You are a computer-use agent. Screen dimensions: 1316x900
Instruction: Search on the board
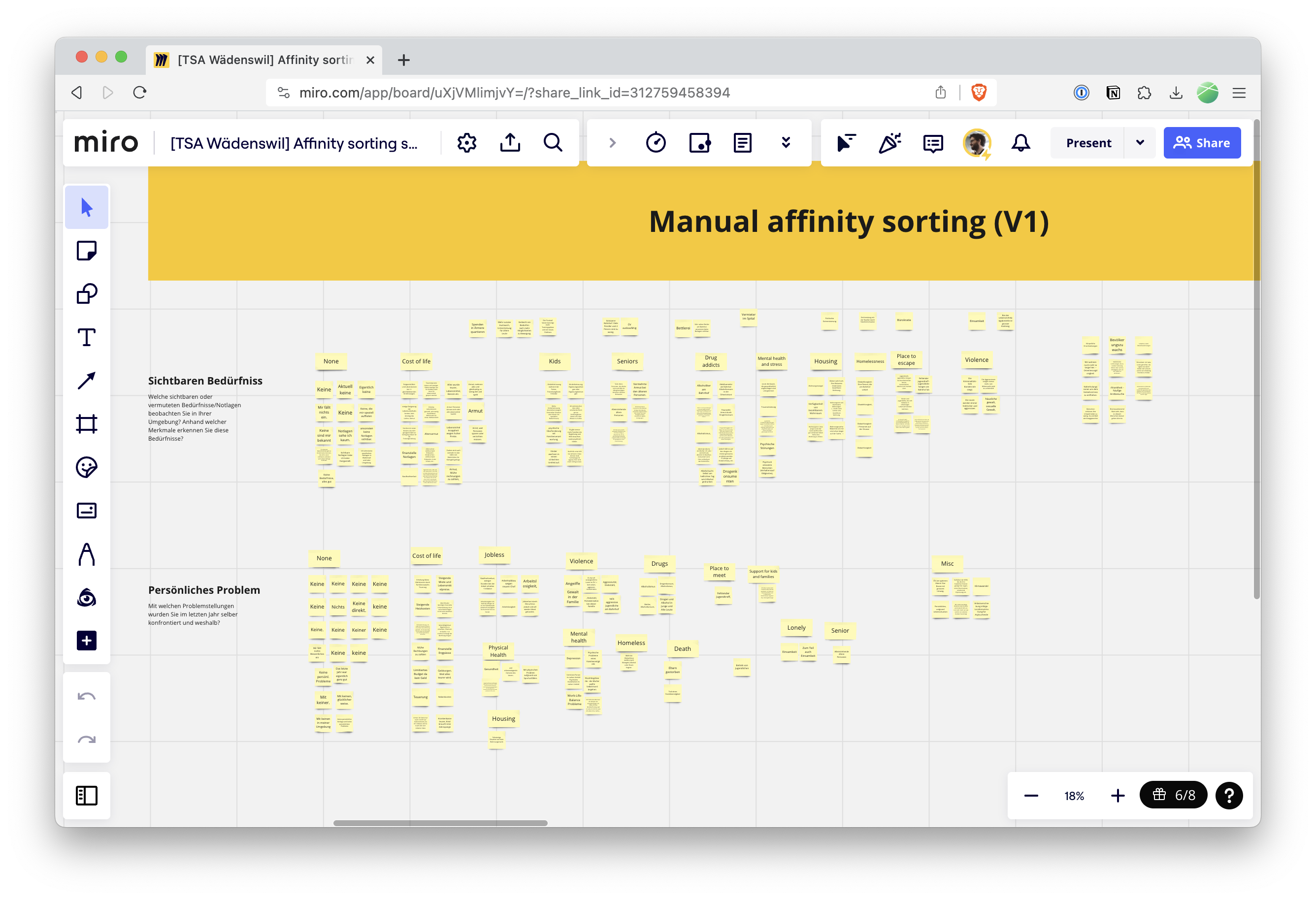553,143
